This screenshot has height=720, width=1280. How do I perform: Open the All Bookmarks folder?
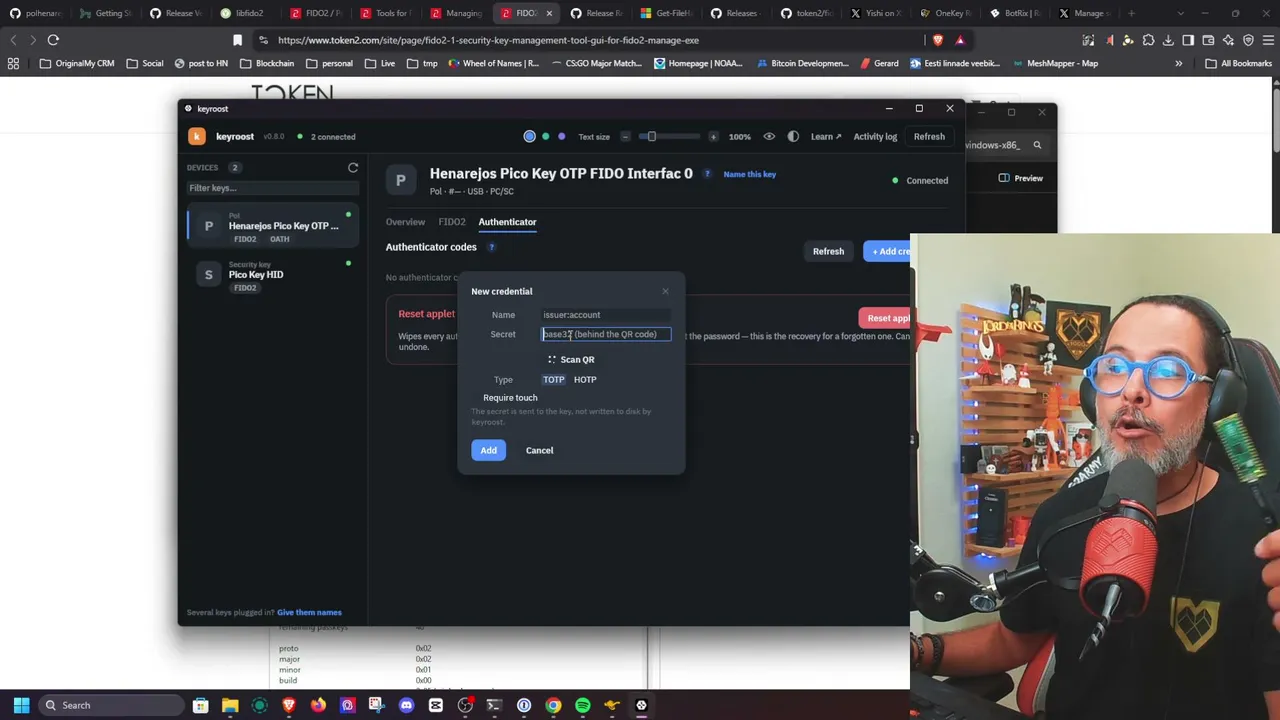point(1238,63)
